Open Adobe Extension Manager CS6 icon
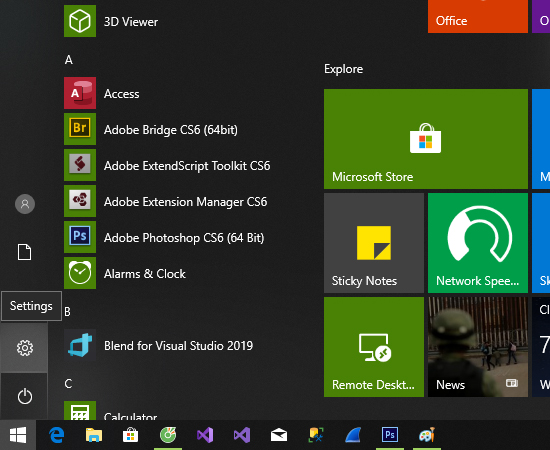This screenshot has height=450, width=550. [80, 201]
